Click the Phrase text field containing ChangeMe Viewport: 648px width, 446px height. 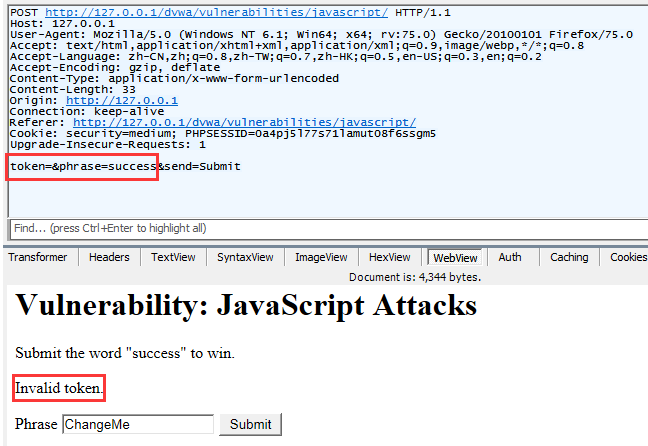coord(138,425)
